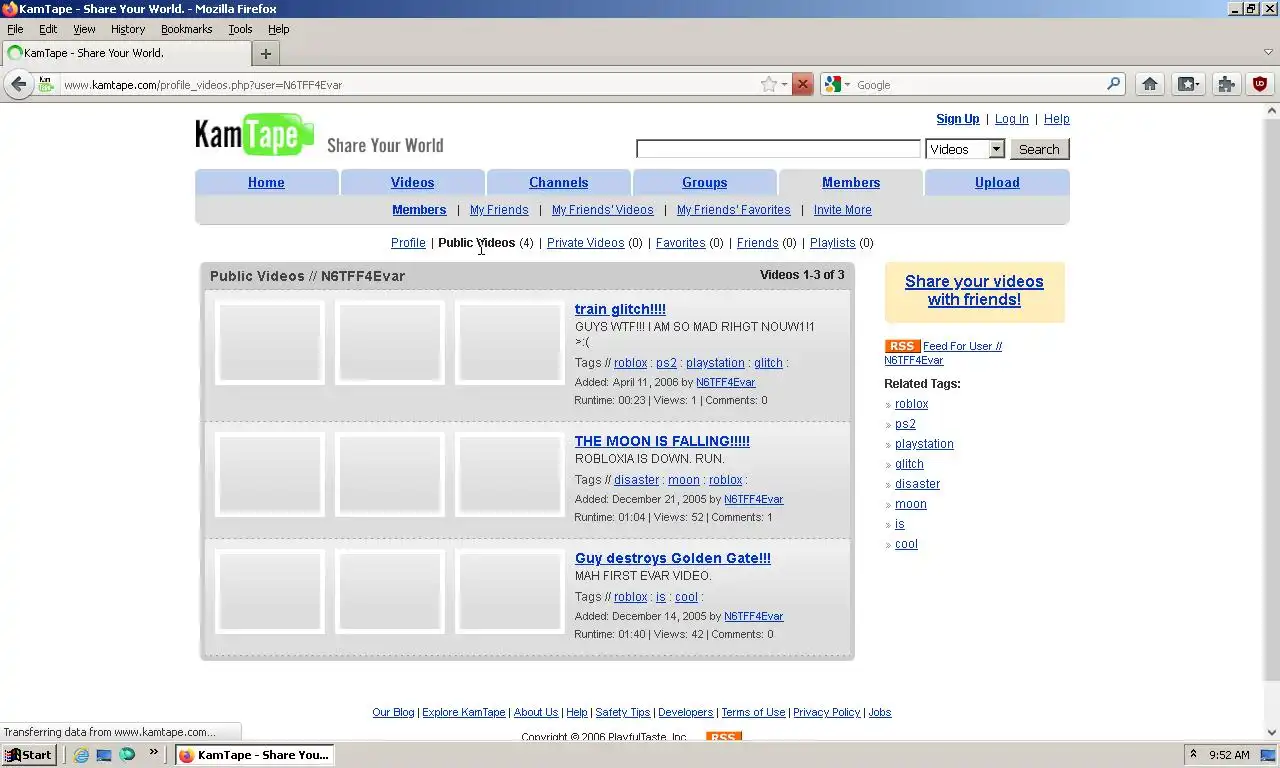The image size is (1280, 768).
Task: Open 'THE MOON IS FALLING!!!!!' video title
Action: pyautogui.click(x=662, y=441)
